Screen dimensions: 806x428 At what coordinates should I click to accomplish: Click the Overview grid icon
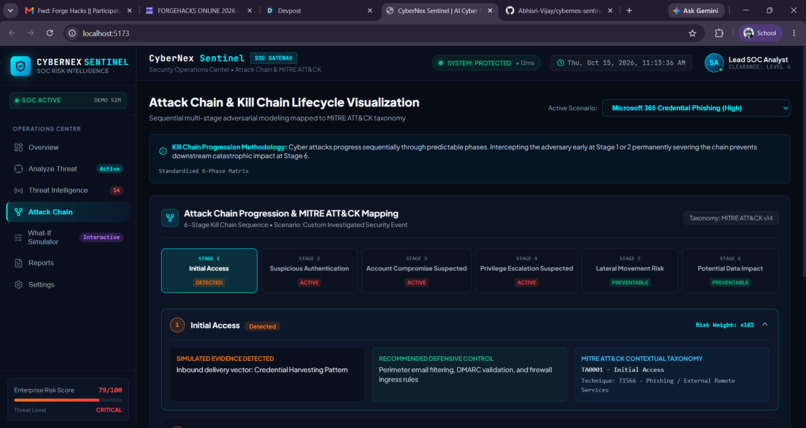[x=19, y=147]
